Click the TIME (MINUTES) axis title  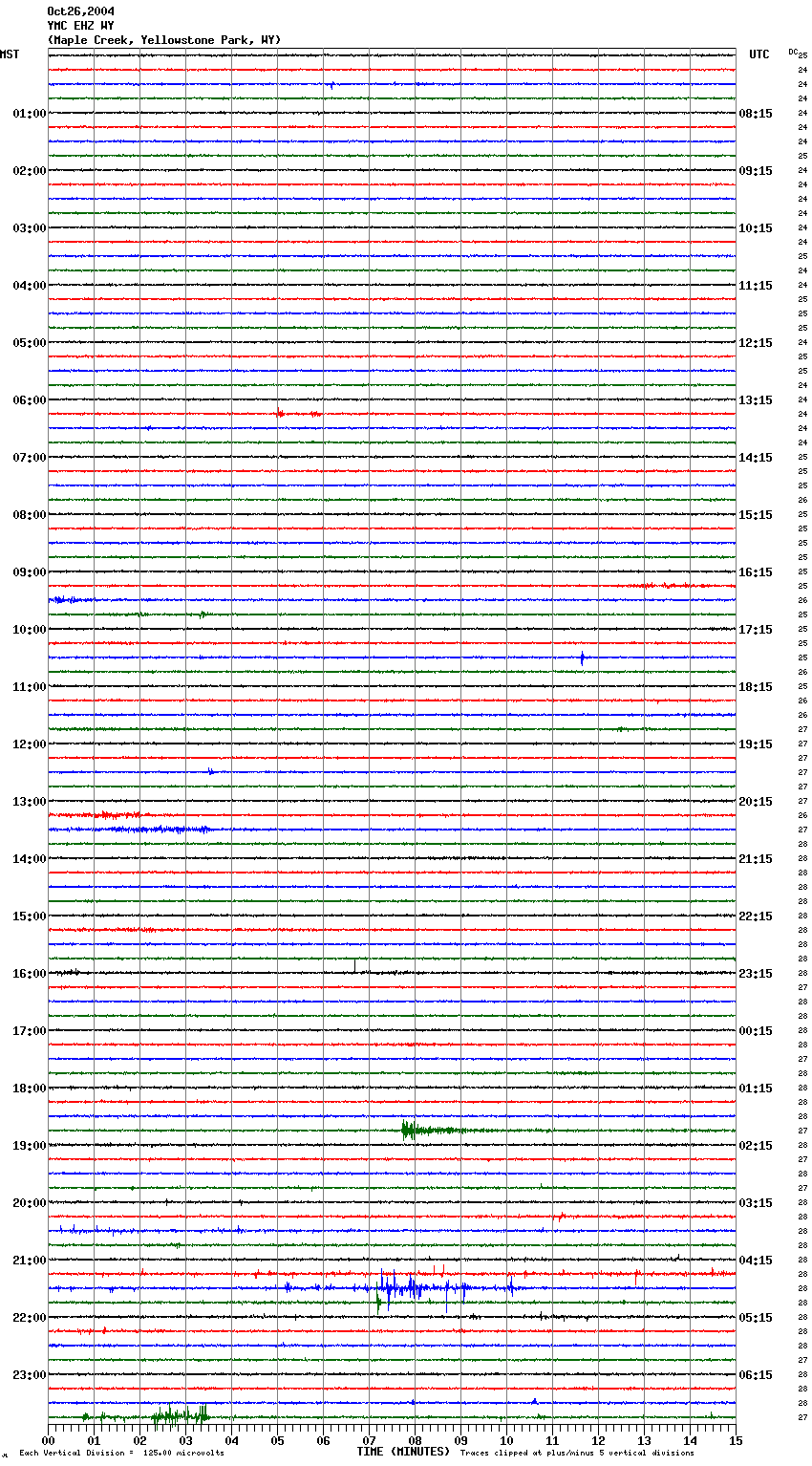[x=403, y=1452]
